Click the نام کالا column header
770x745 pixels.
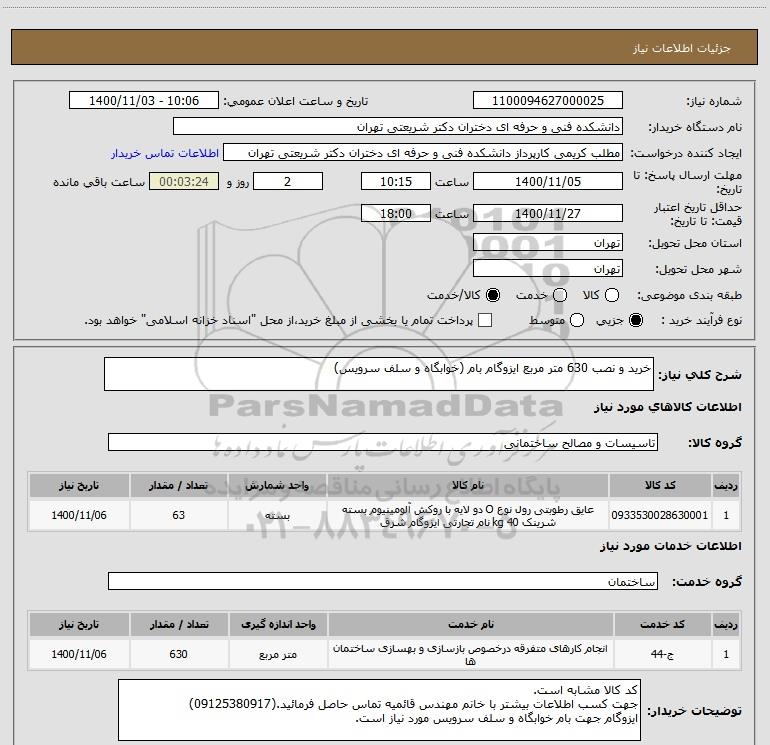468,485
